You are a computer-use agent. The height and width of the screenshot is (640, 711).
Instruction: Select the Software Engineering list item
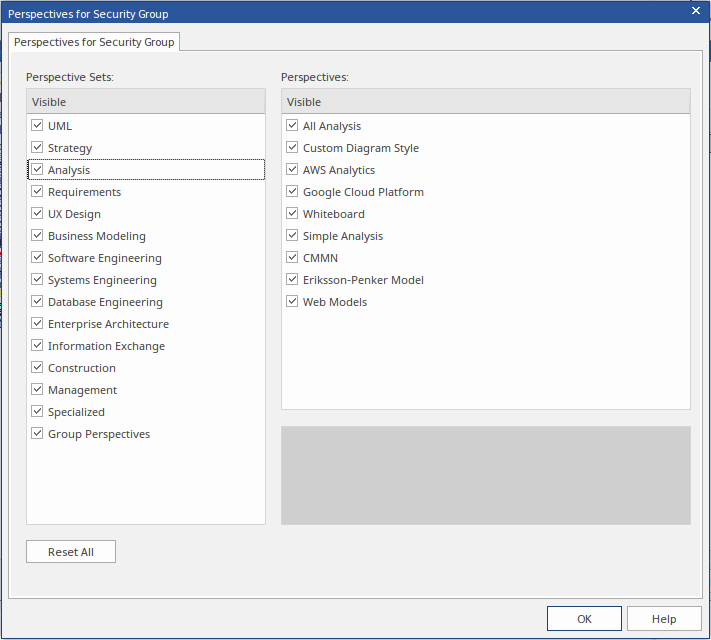(104, 258)
